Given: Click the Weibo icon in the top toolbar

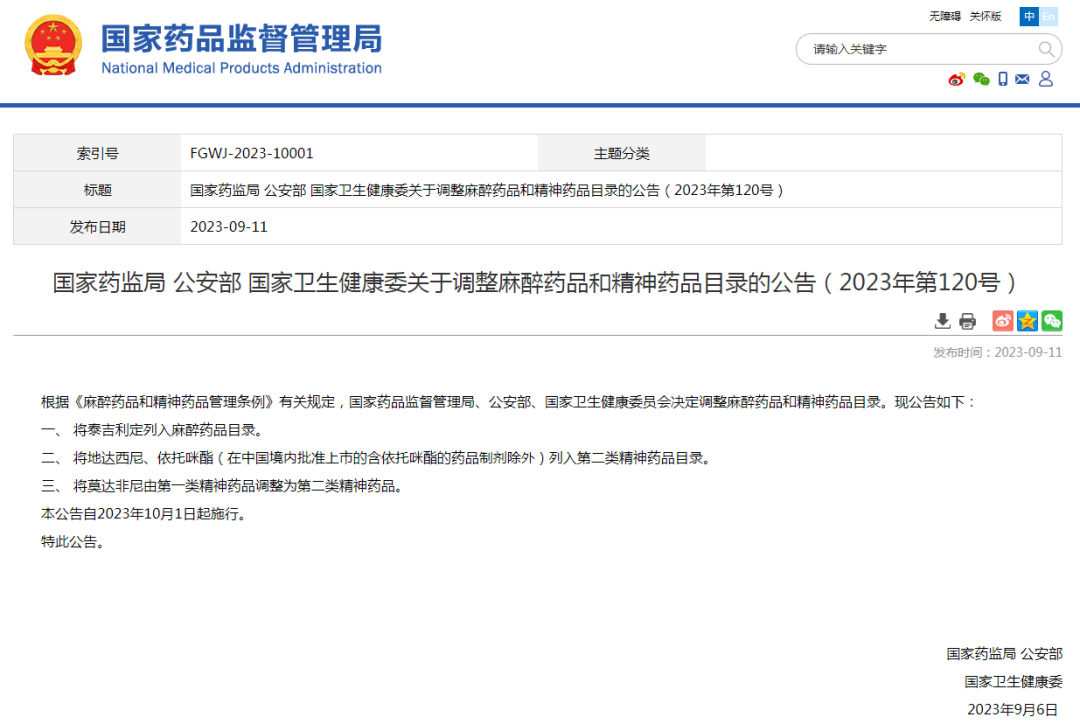Looking at the screenshot, I should click(957, 78).
